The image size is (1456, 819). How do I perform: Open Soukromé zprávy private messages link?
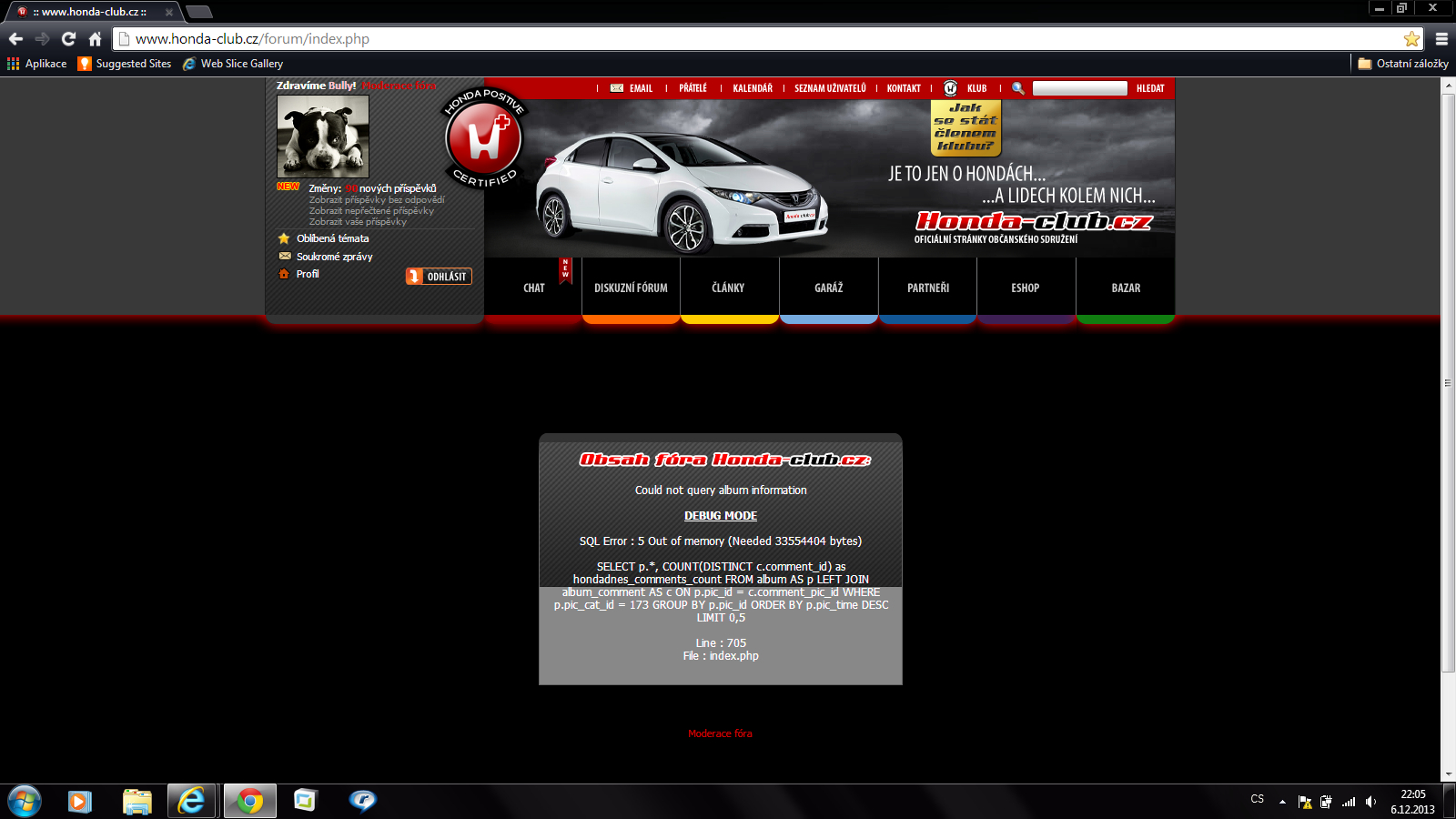click(x=334, y=257)
